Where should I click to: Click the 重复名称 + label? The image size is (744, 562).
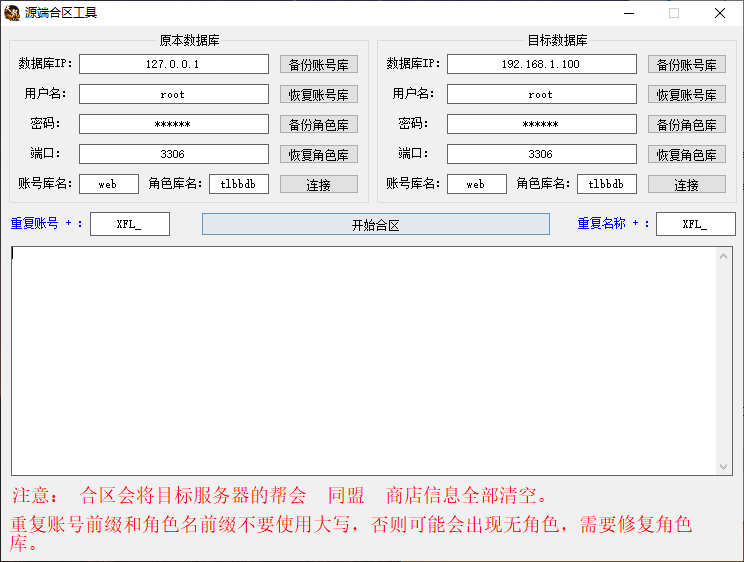click(613, 223)
